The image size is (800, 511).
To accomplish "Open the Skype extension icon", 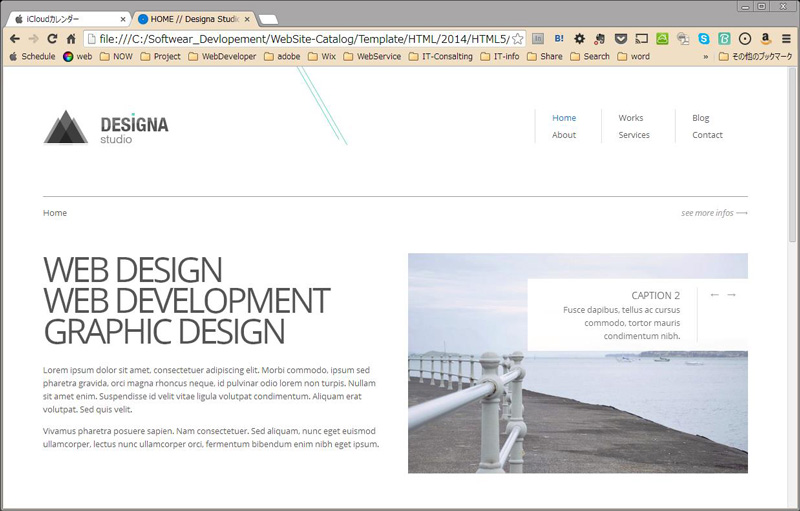I will [704, 38].
